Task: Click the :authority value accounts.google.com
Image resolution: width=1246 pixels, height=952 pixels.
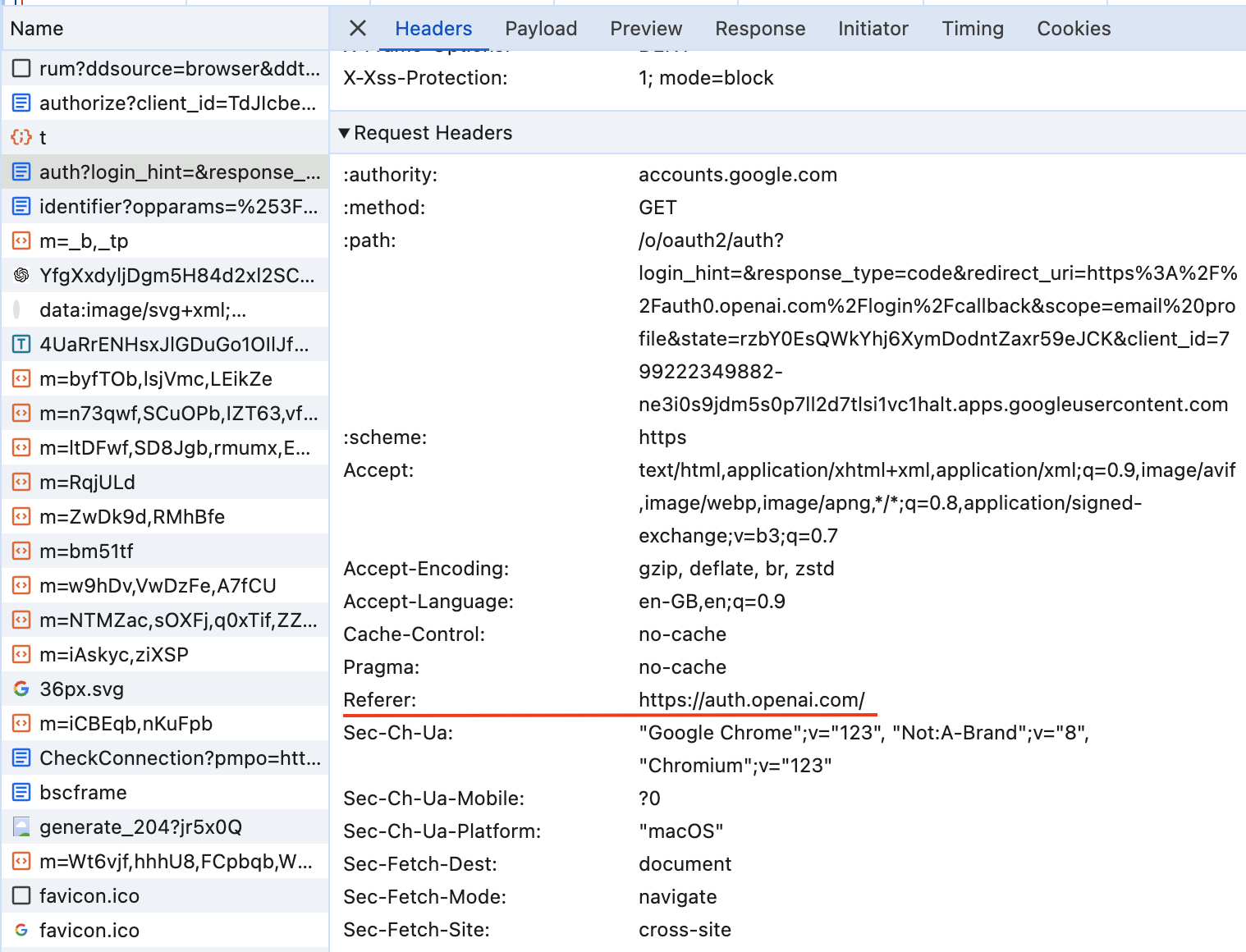Action: tap(738, 175)
